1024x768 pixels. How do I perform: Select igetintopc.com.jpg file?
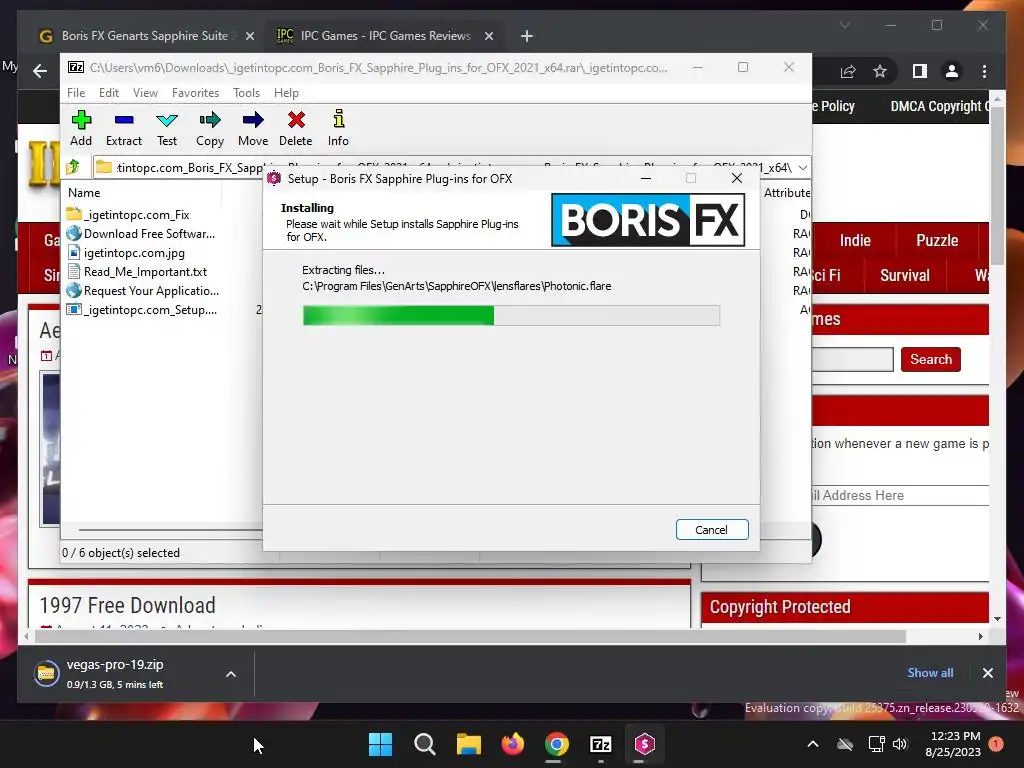point(125,252)
